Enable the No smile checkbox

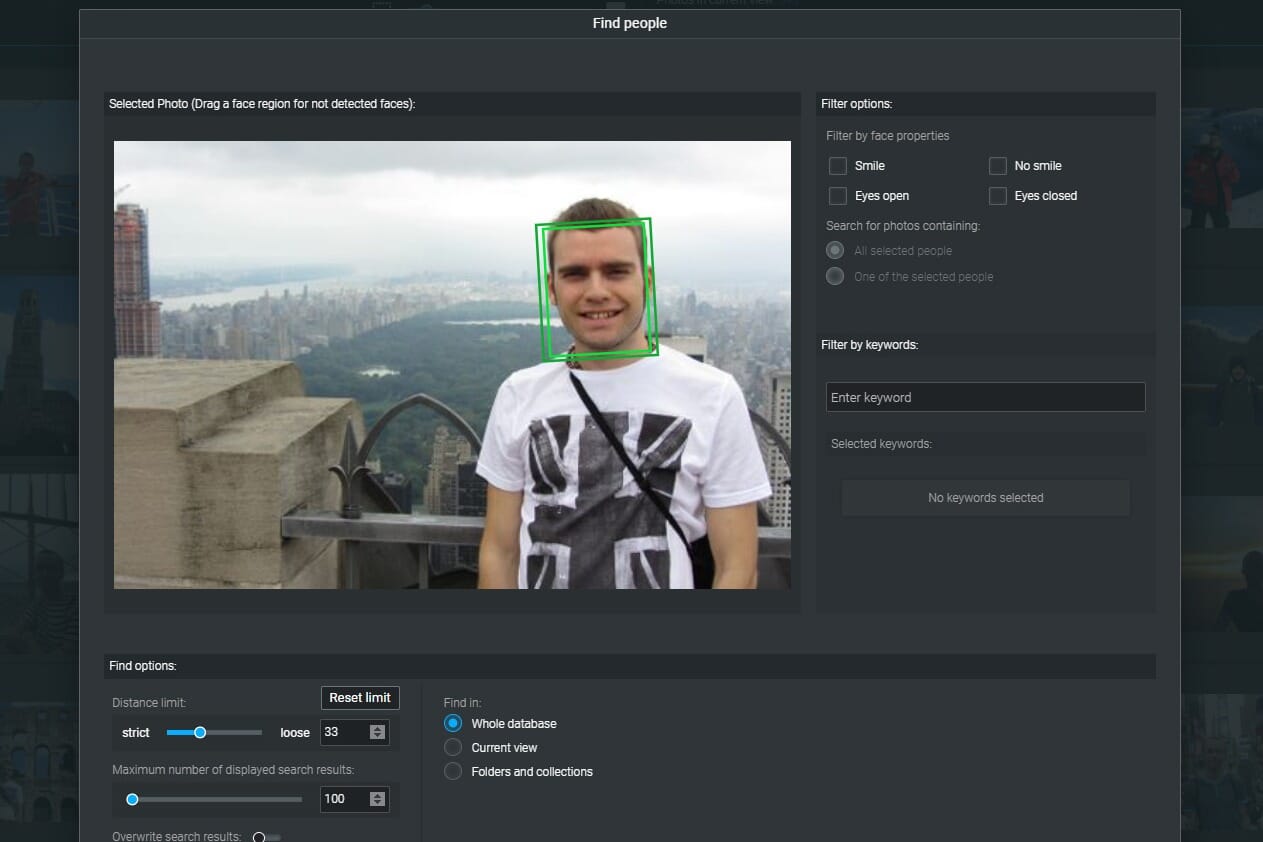click(x=997, y=166)
